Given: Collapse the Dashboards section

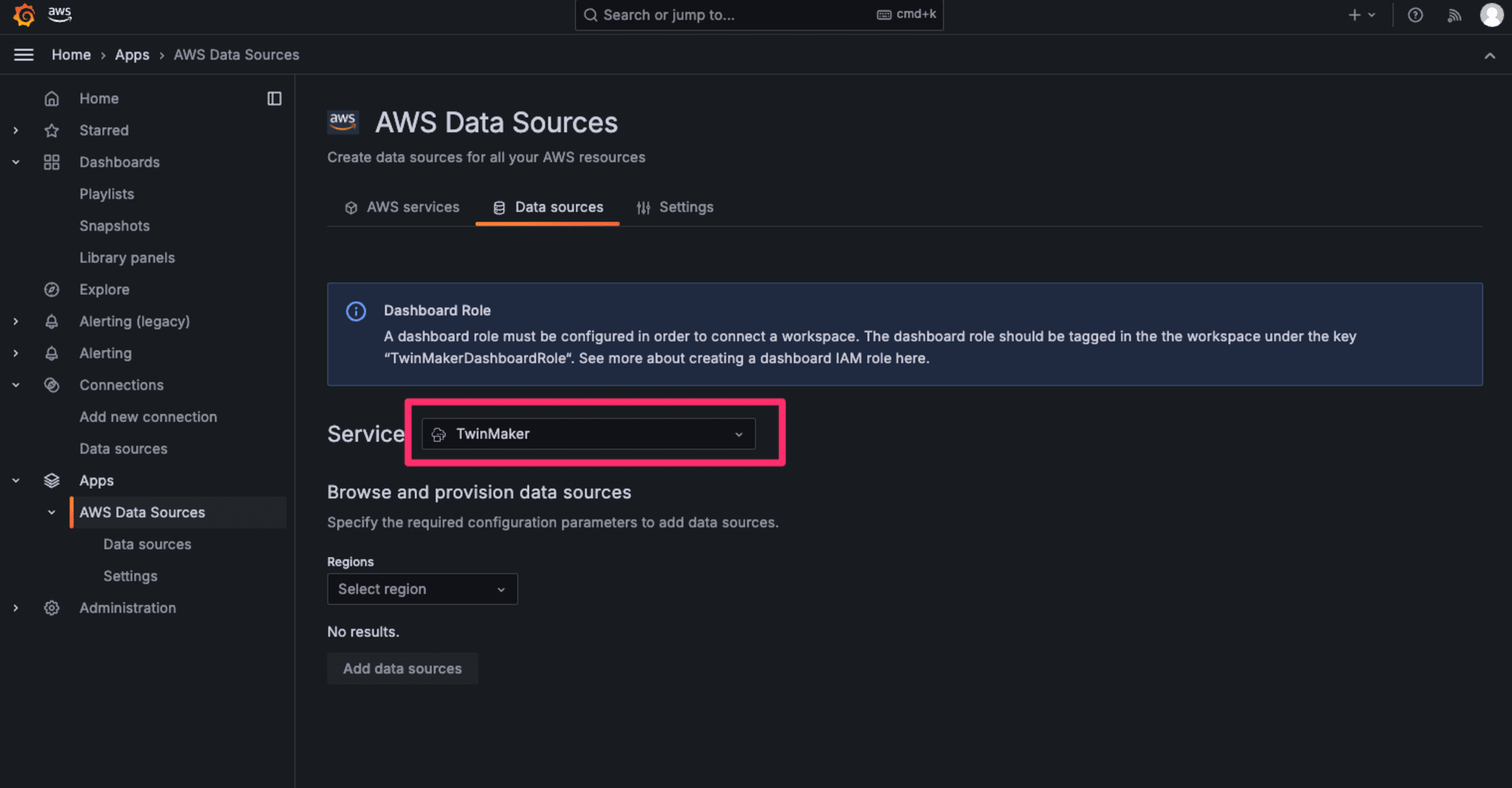Looking at the screenshot, I should point(16,162).
